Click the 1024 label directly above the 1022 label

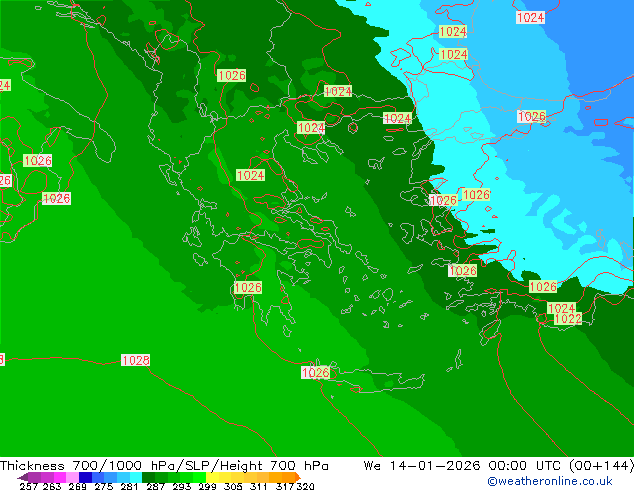pyautogui.click(x=561, y=308)
